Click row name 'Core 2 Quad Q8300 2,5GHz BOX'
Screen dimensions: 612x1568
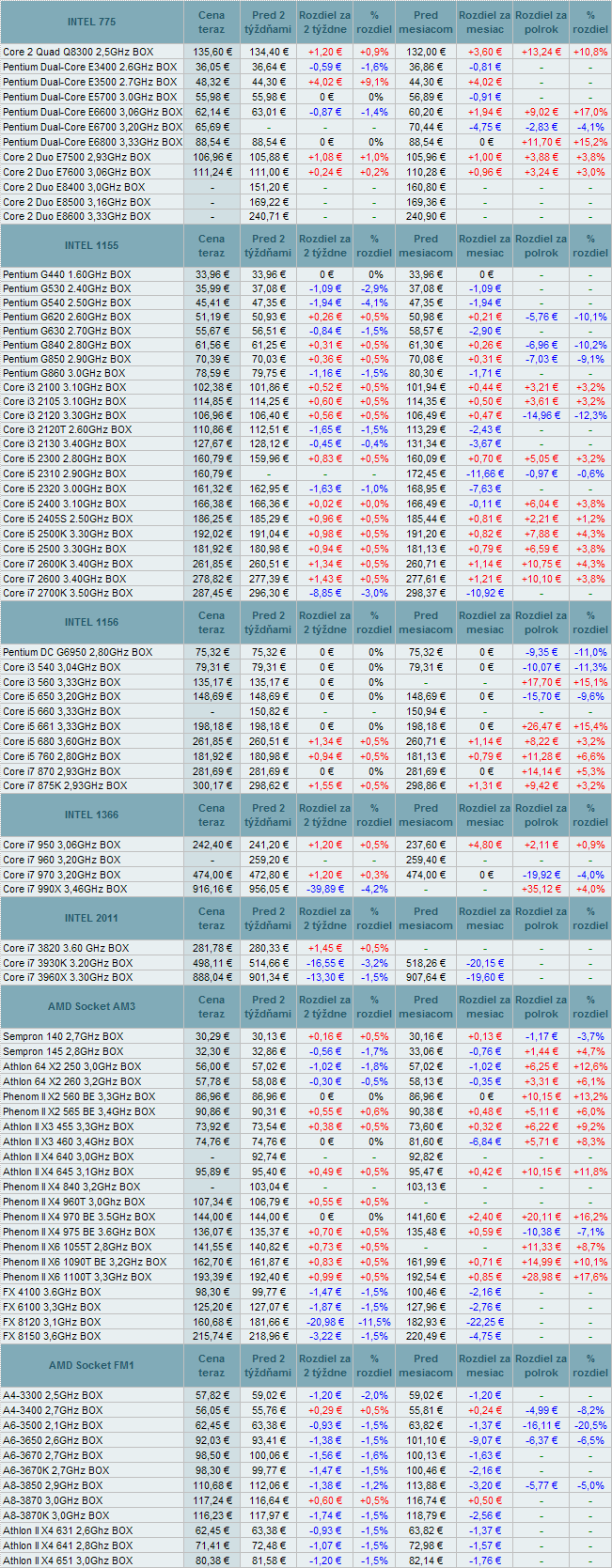(x=77, y=52)
